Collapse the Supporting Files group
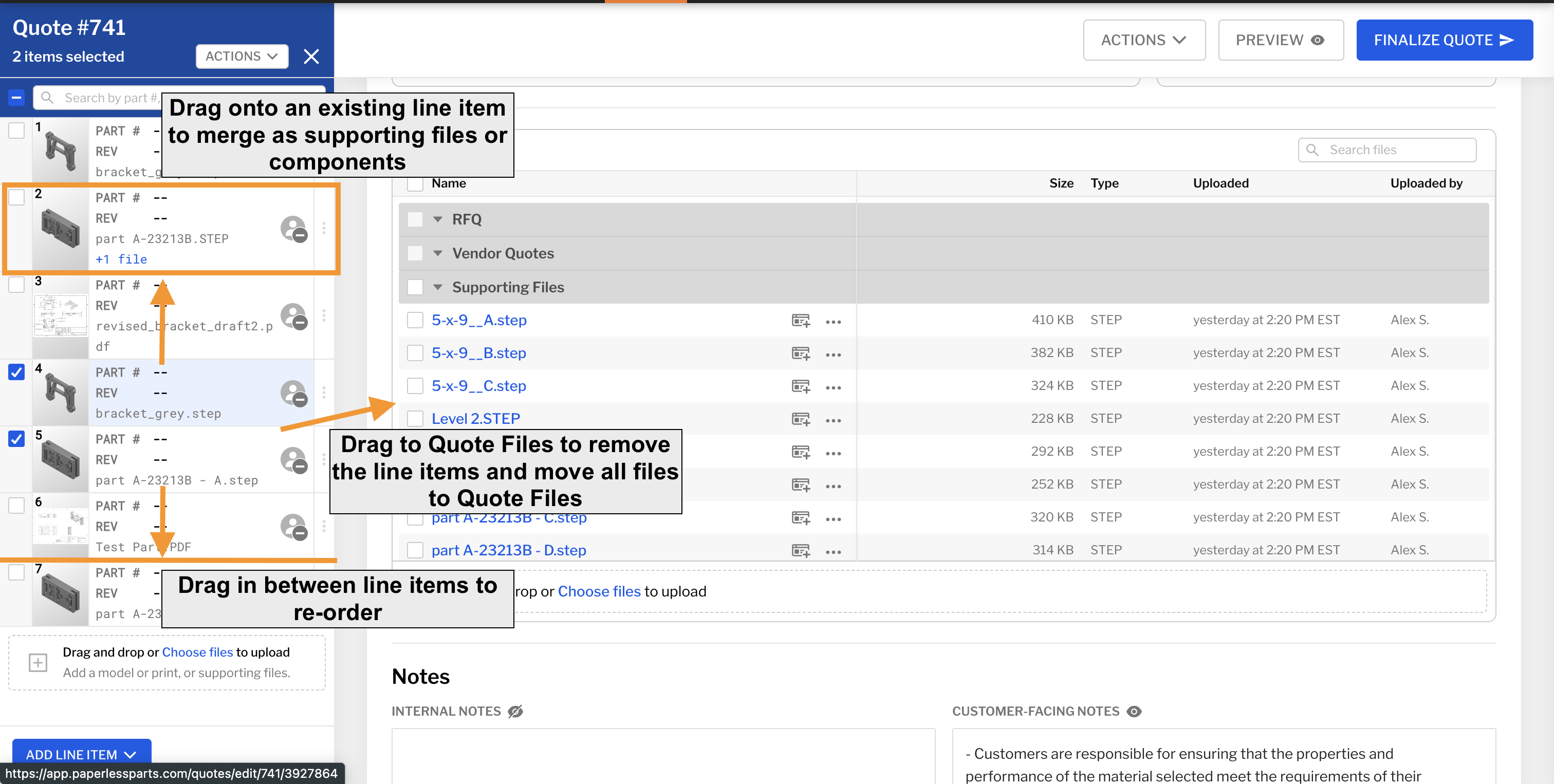 [437, 287]
